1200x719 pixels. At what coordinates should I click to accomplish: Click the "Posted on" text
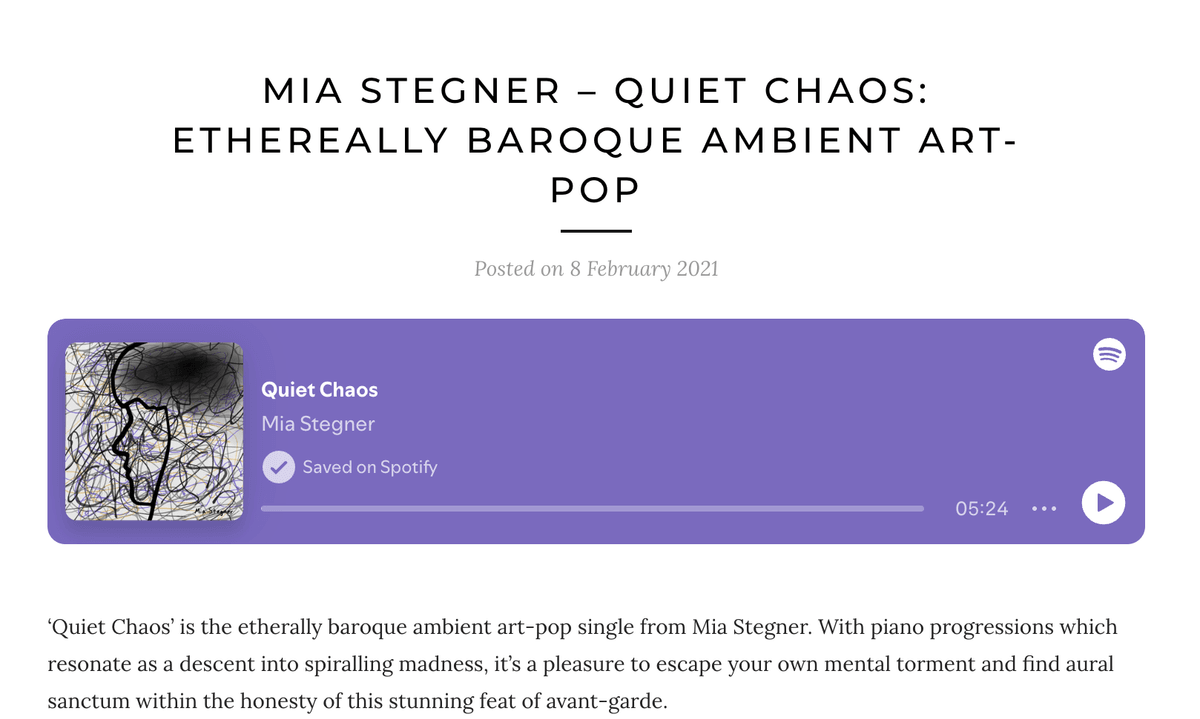518,268
